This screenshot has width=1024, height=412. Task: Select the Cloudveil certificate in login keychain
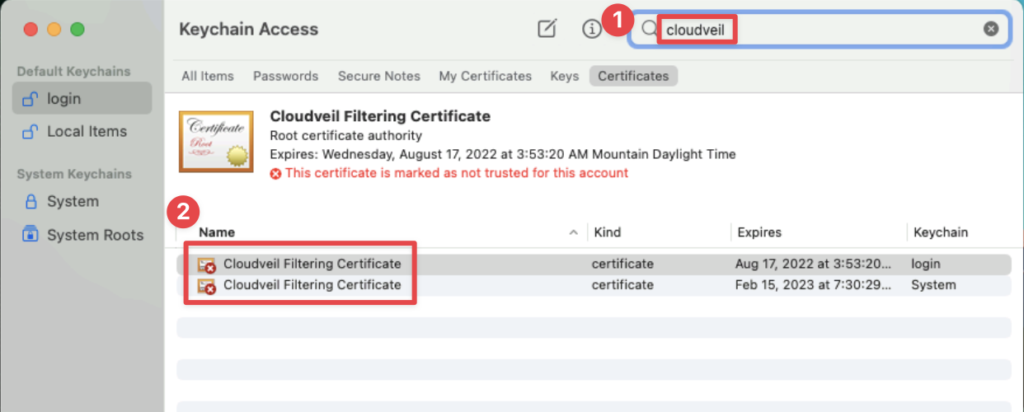tap(594, 264)
